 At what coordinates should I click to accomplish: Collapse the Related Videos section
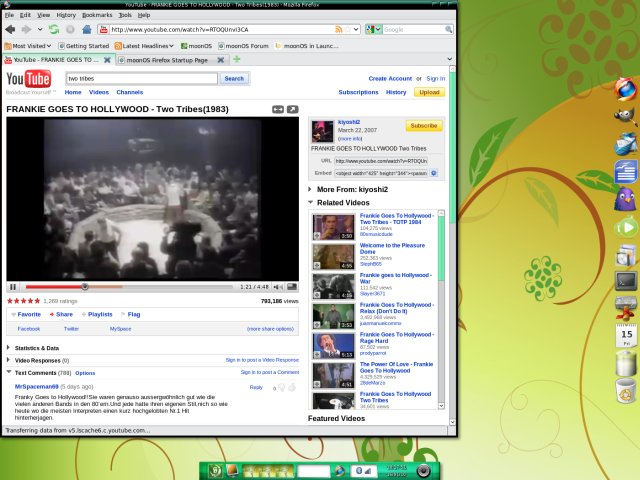pyautogui.click(x=311, y=202)
